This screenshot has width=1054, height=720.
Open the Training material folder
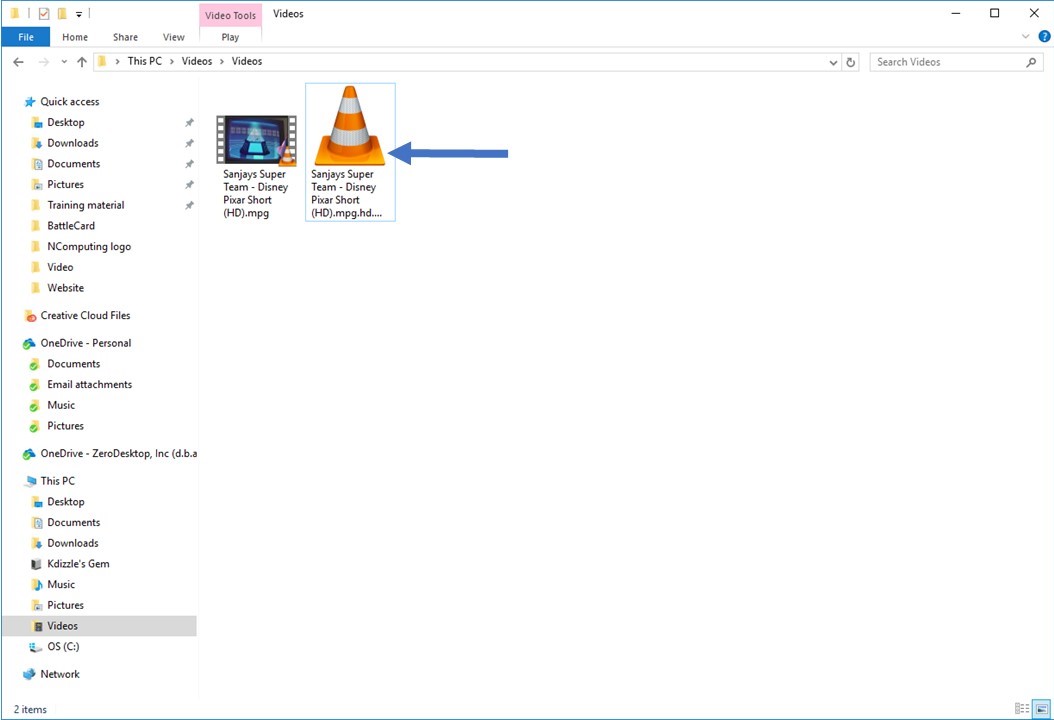[x=85, y=205]
